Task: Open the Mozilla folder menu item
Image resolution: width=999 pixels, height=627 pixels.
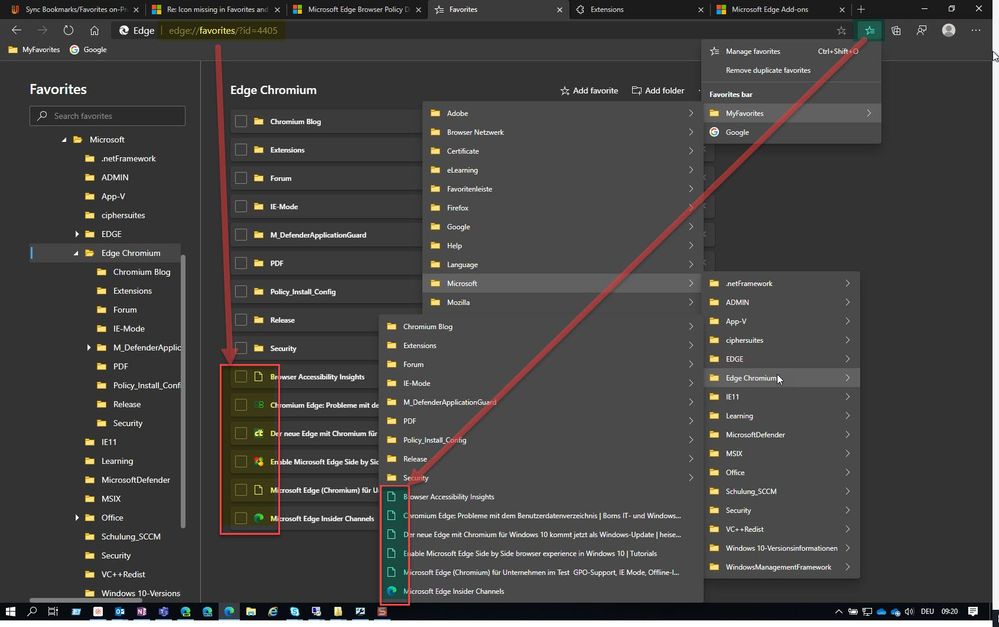Action: tap(563, 302)
